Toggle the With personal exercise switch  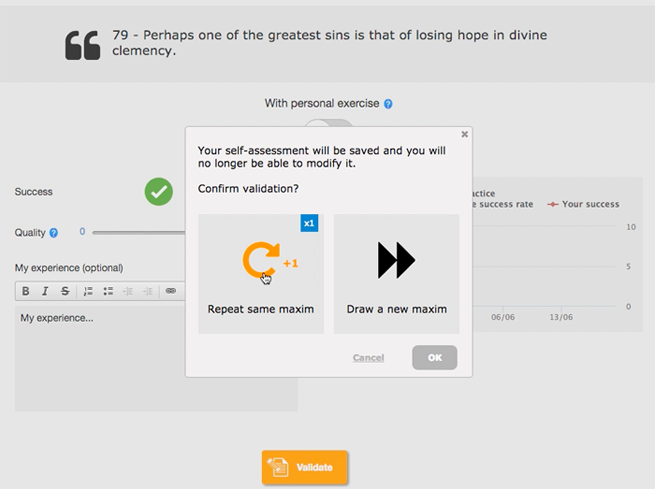[x=329, y=123]
